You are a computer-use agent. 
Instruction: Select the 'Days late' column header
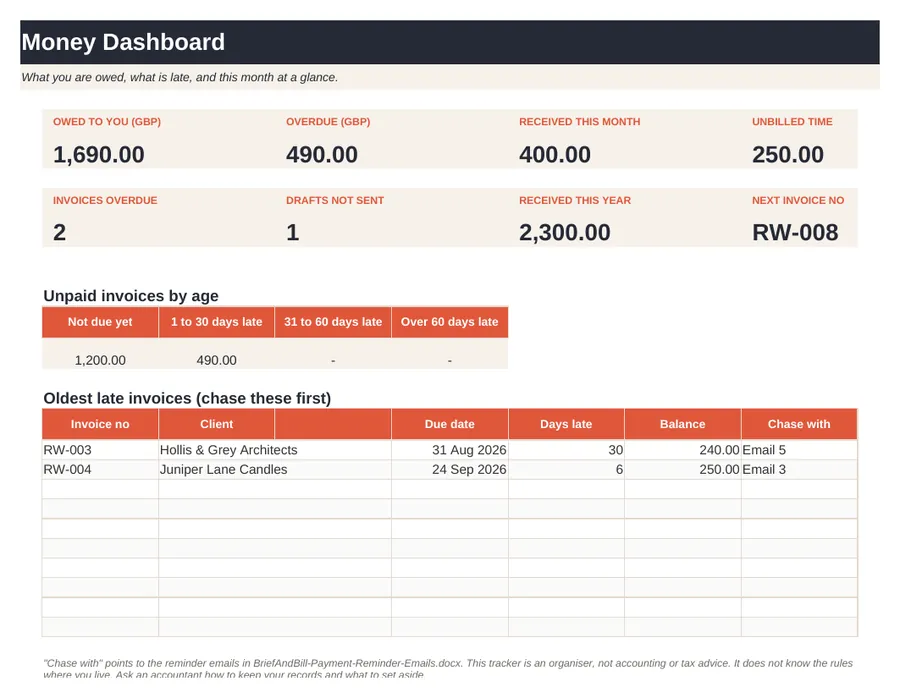tap(566, 424)
